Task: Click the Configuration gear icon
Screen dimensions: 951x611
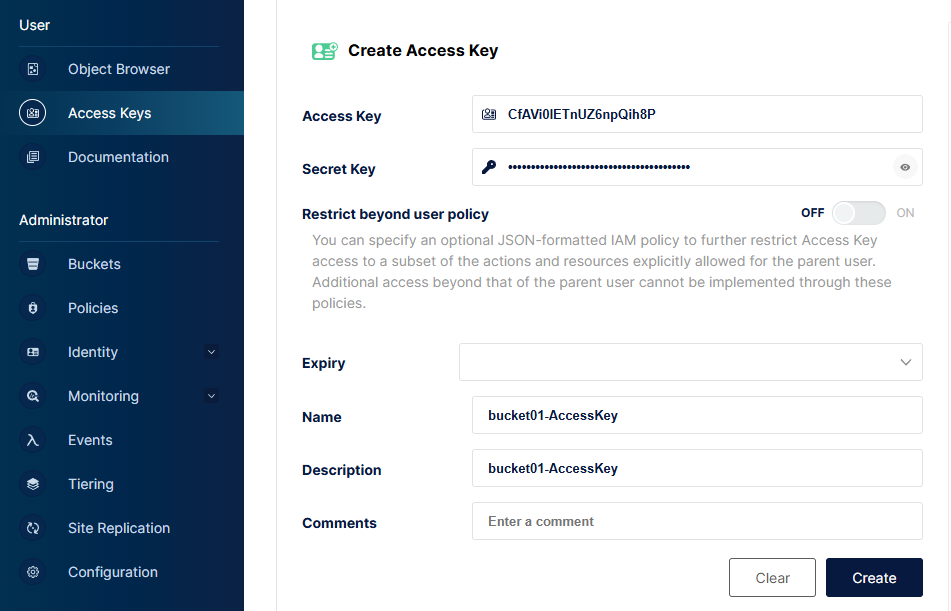Action: pos(33,572)
